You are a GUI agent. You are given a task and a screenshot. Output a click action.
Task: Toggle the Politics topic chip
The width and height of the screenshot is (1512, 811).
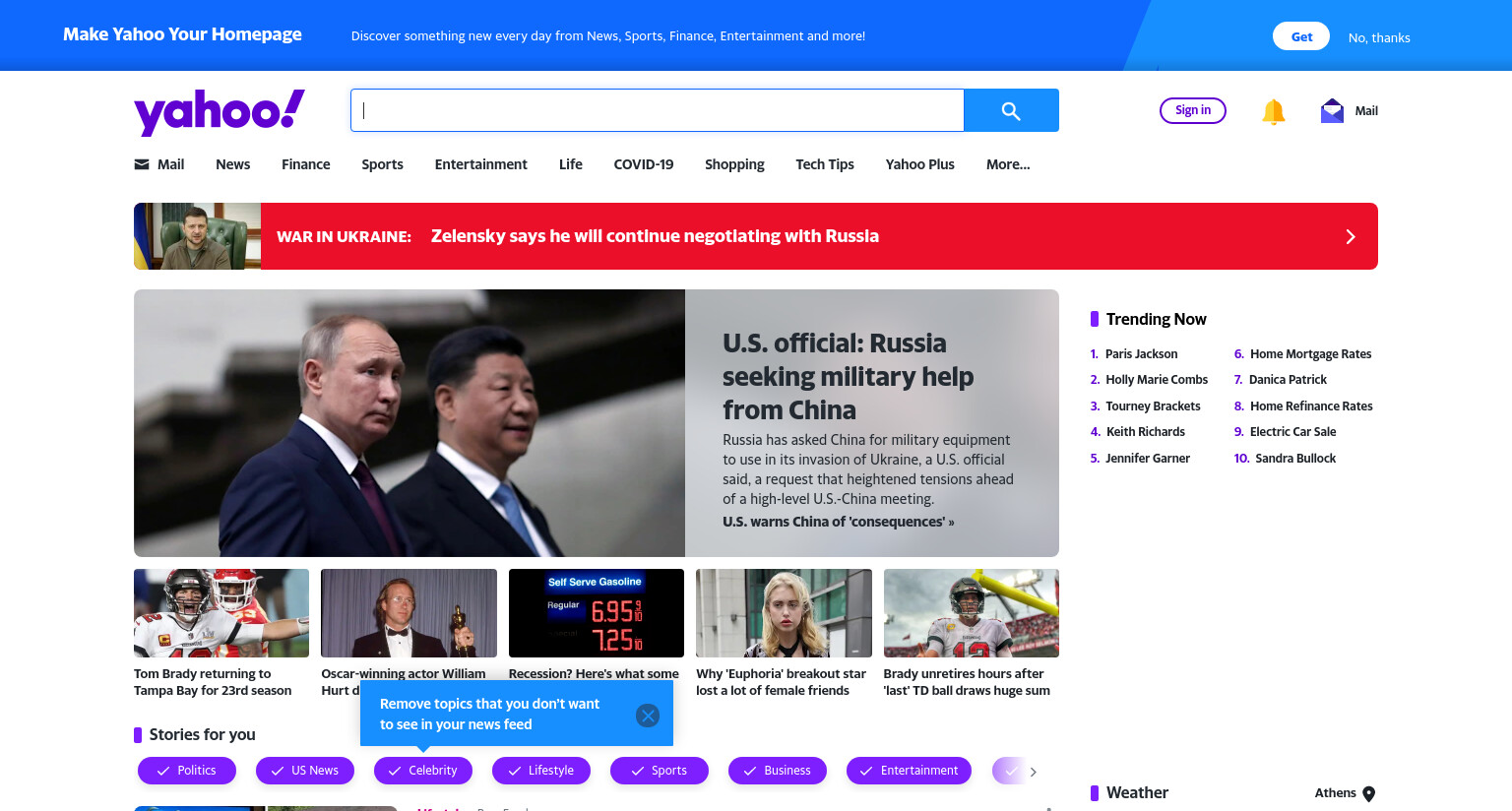187,771
